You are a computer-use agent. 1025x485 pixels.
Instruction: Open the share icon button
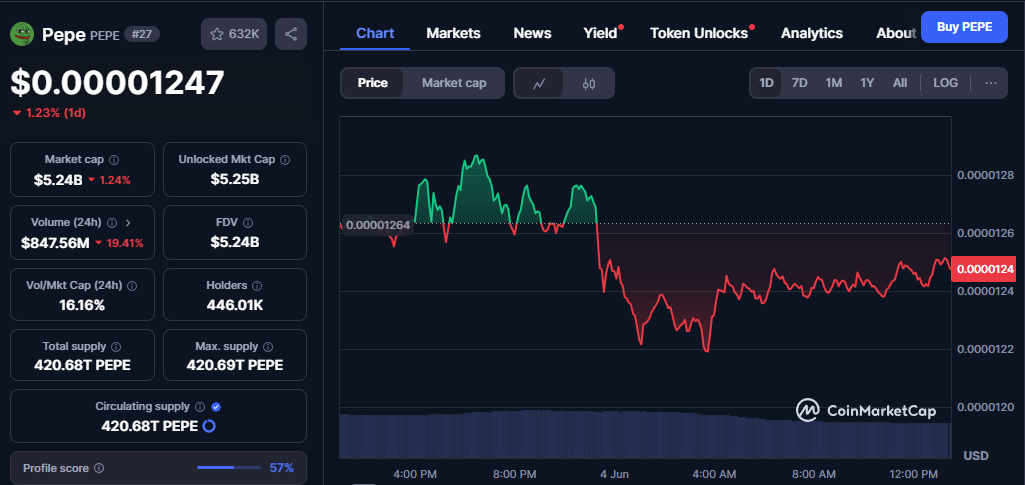[291, 34]
